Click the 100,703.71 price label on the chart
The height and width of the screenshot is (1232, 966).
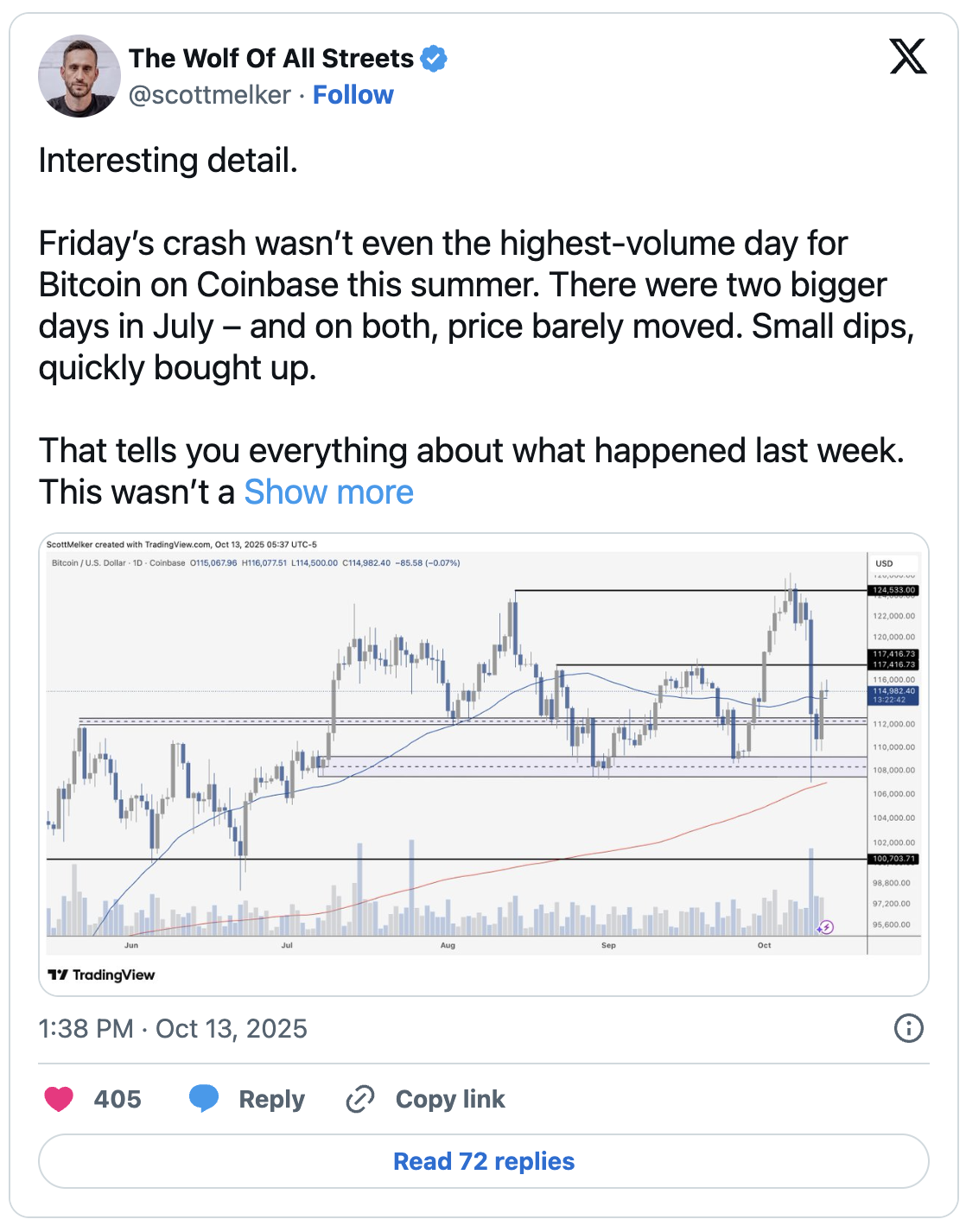tap(893, 859)
